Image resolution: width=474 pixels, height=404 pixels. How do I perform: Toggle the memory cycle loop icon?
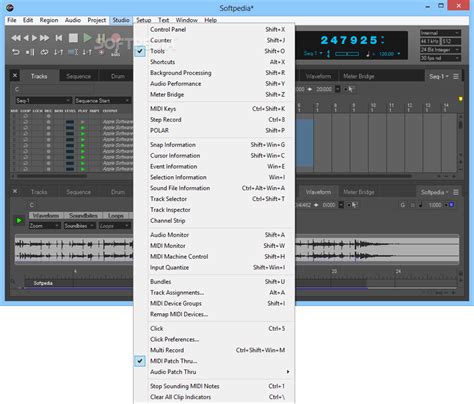point(44,52)
